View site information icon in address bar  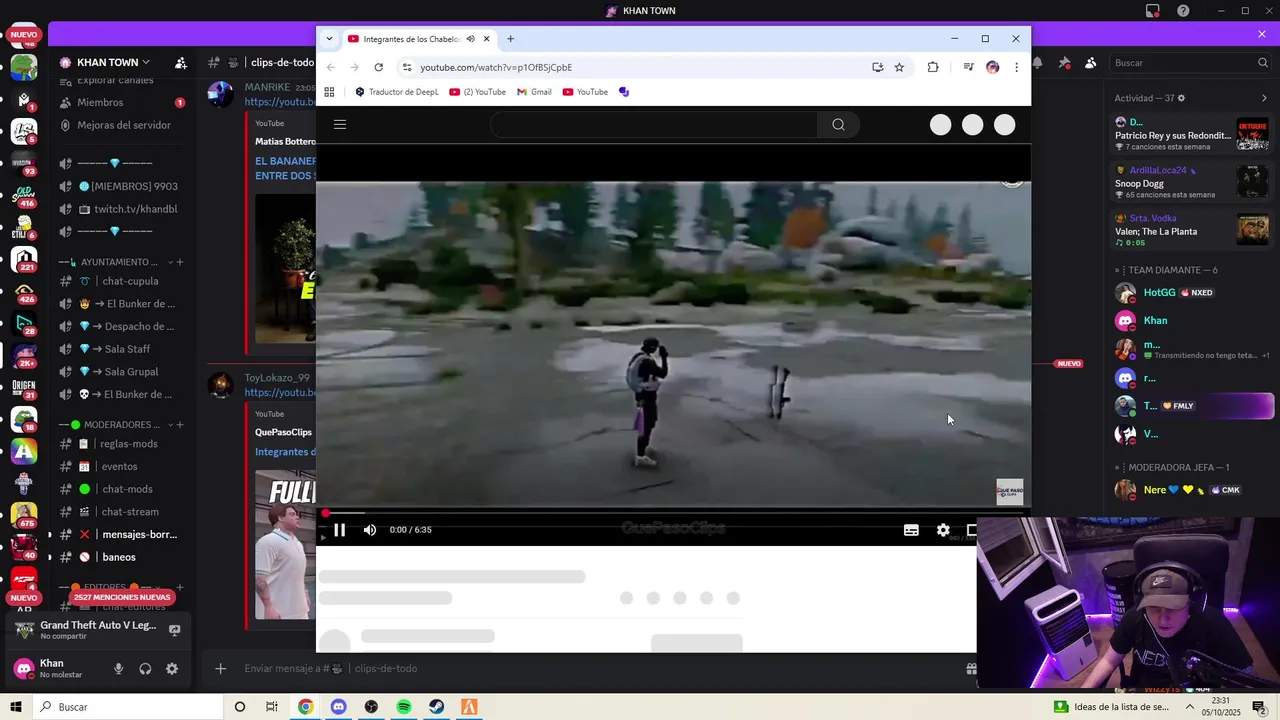click(x=406, y=67)
